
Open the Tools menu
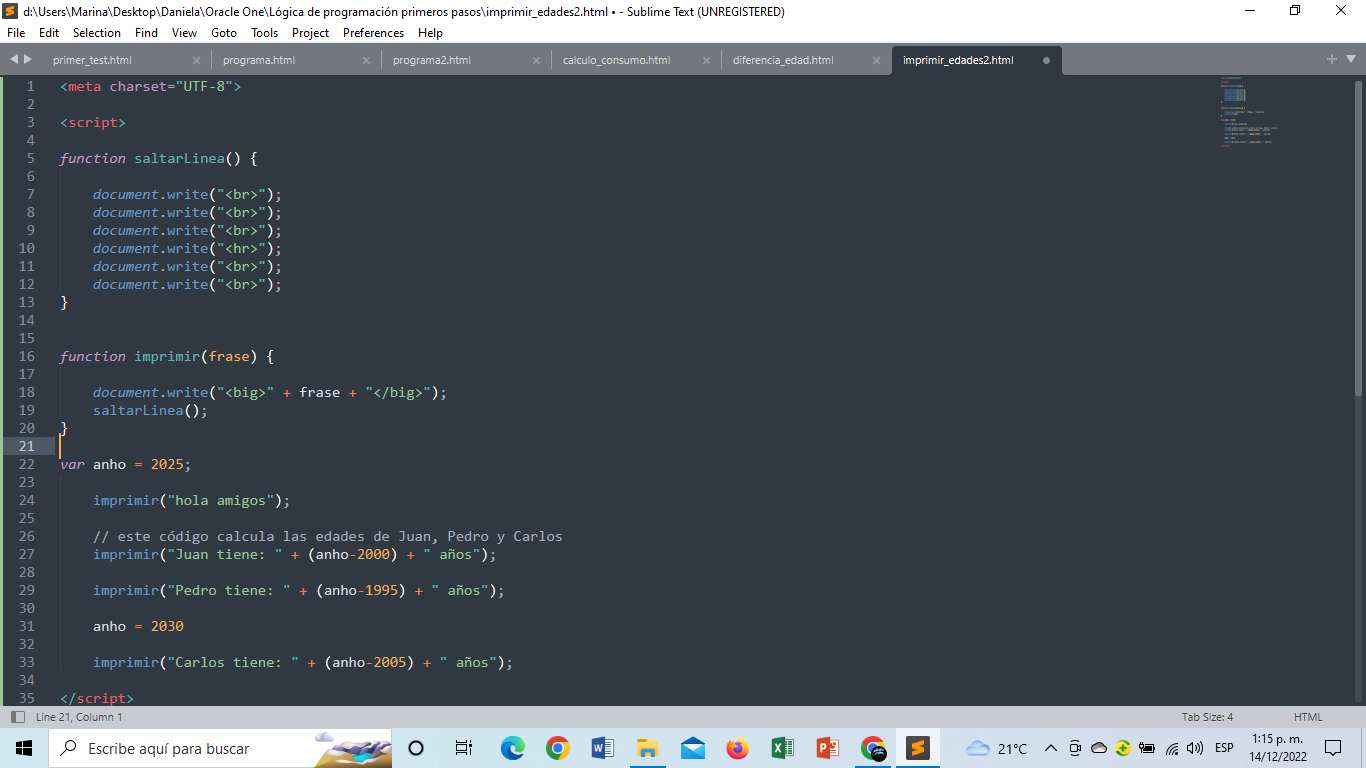pos(264,32)
